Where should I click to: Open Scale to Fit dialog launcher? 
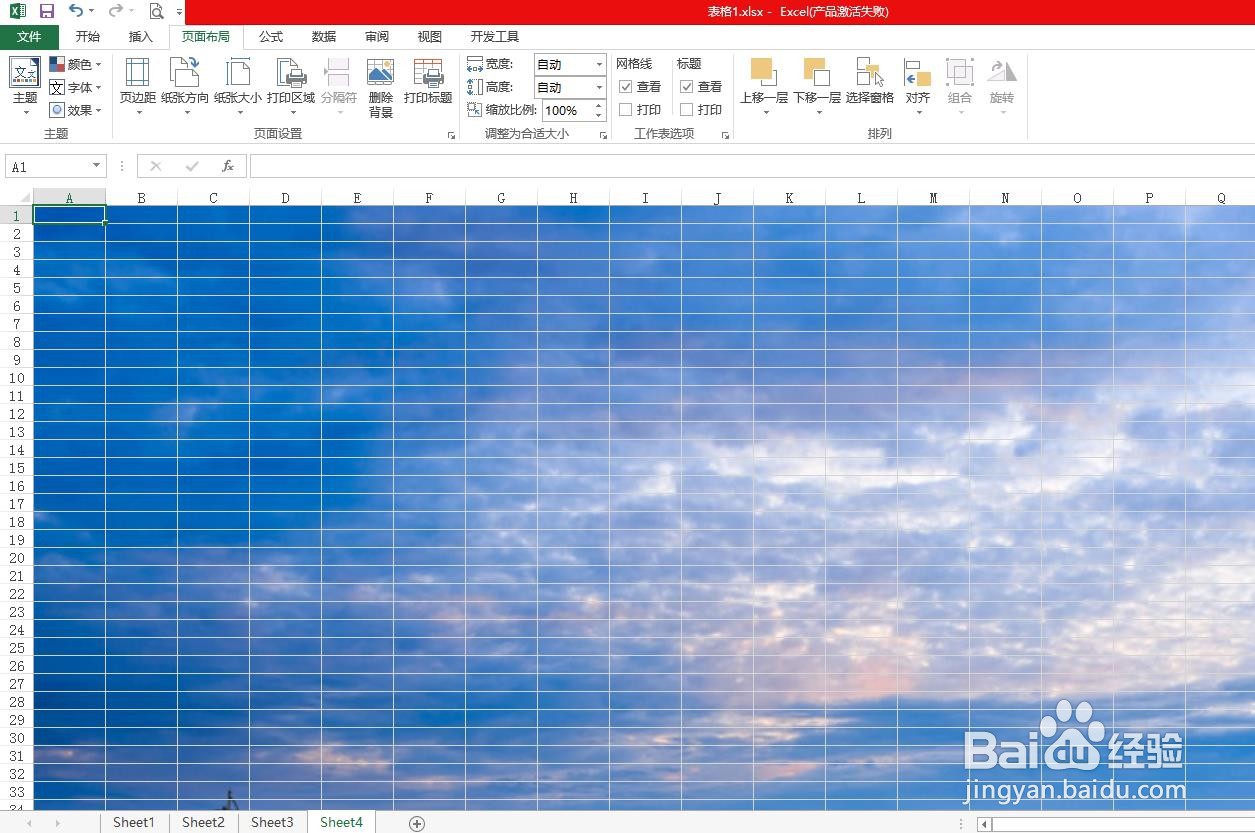pos(603,135)
